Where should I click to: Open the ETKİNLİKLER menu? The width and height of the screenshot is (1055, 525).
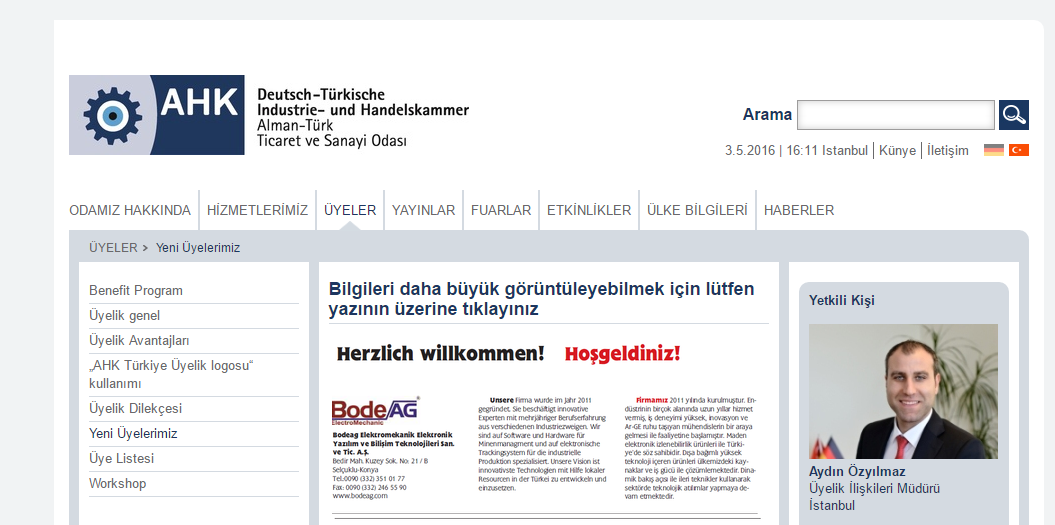(x=589, y=210)
